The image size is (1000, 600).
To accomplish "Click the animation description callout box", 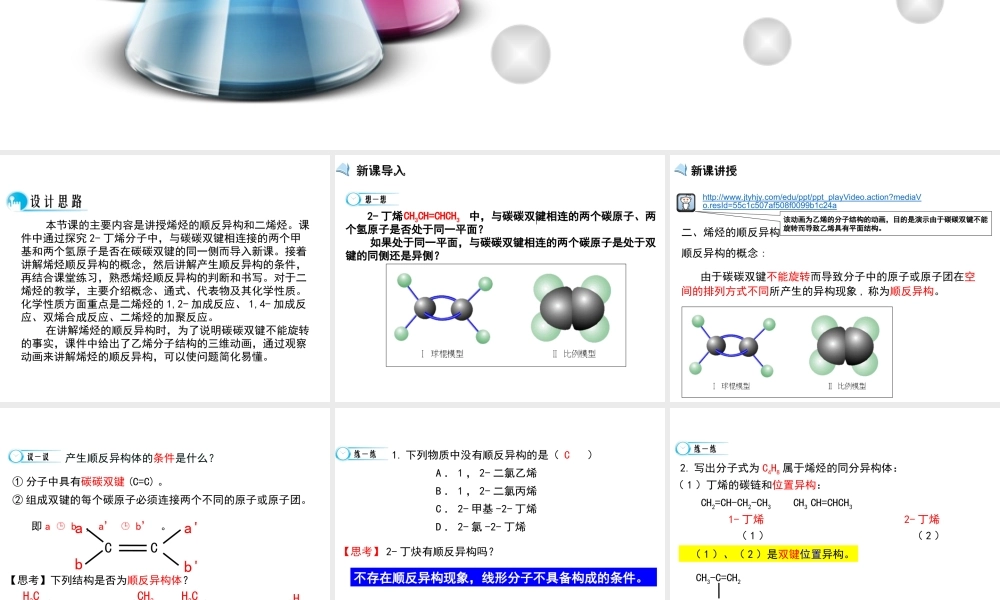I will tap(883, 223).
